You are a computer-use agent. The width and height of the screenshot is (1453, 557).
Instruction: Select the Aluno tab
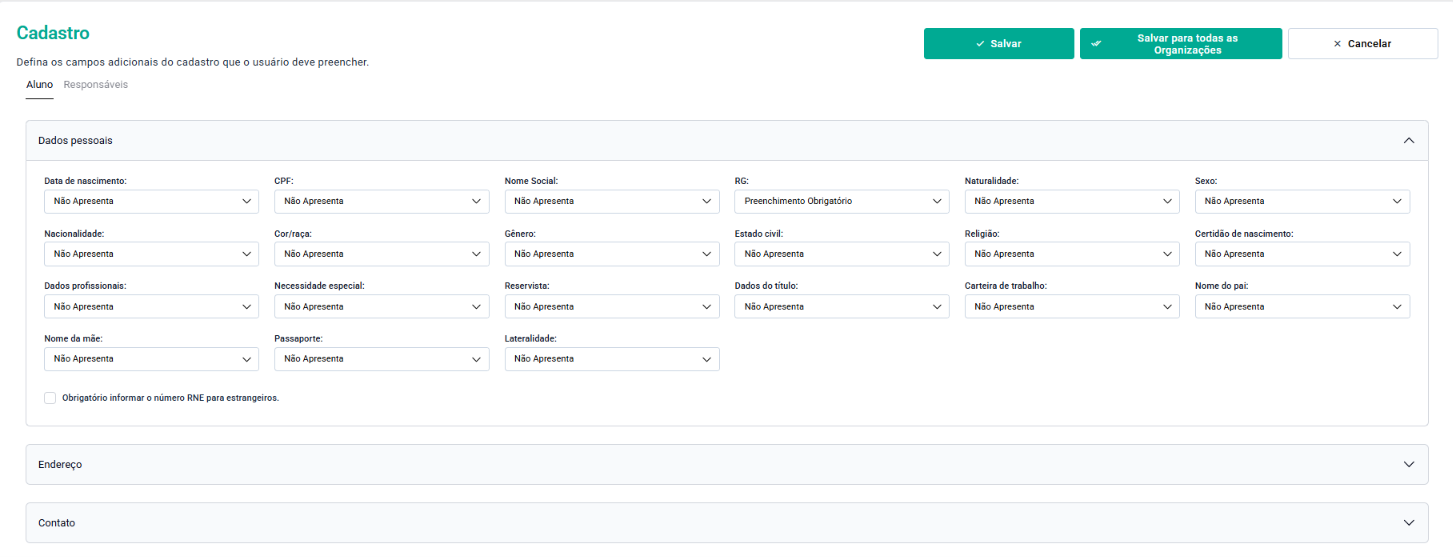[x=40, y=85]
